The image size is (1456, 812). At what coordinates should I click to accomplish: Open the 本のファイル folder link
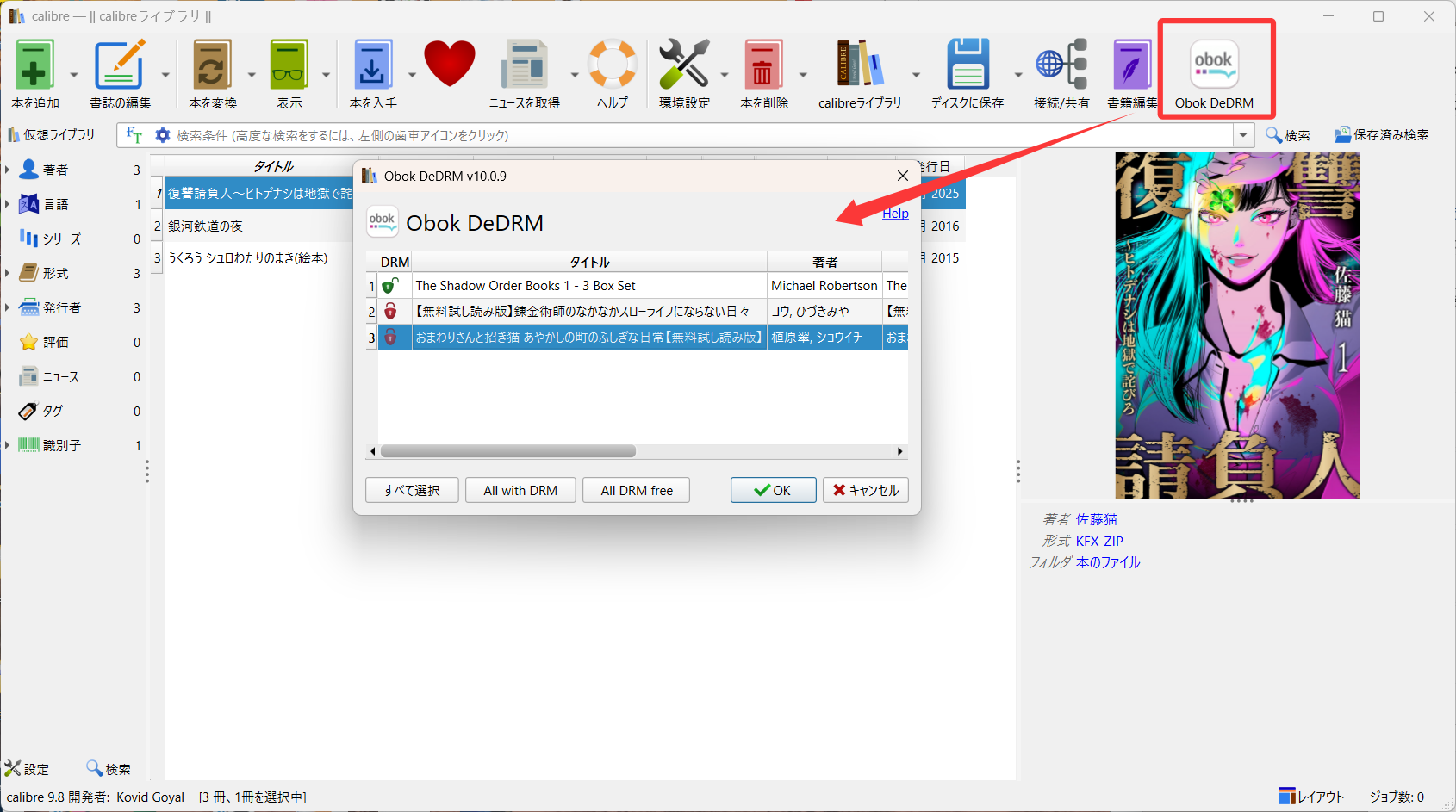(x=1108, y=562)
